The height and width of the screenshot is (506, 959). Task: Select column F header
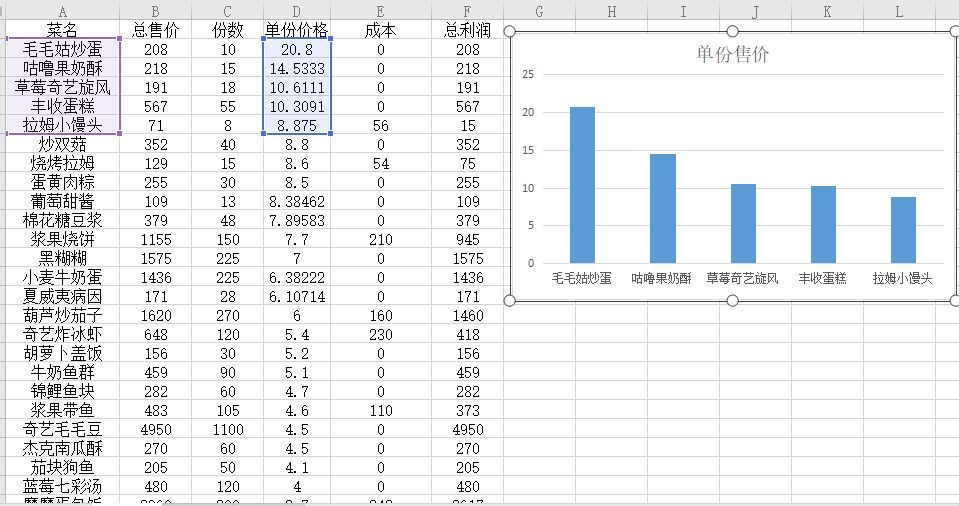point(467,11)
